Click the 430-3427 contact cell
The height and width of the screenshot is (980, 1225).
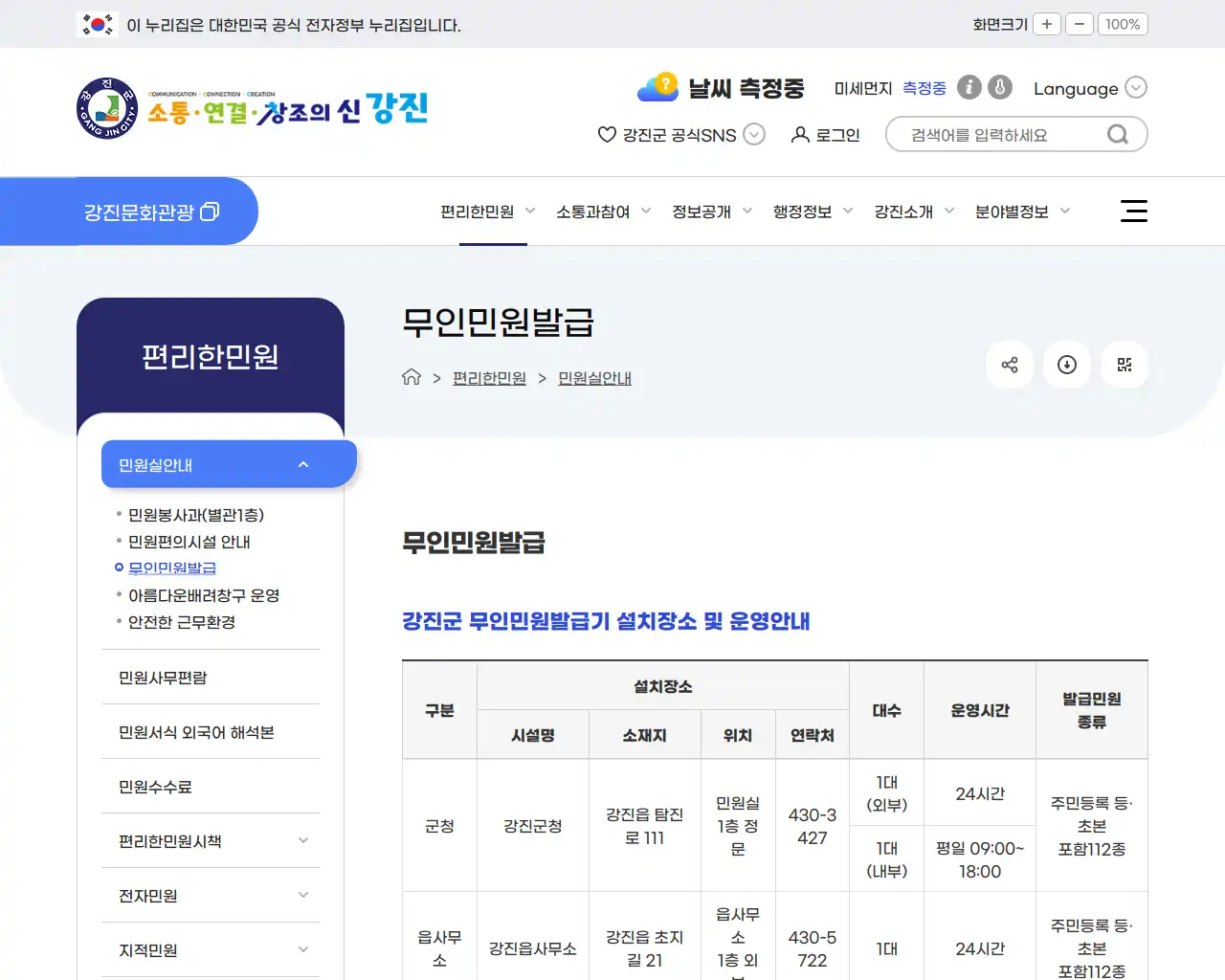point(813,826)
